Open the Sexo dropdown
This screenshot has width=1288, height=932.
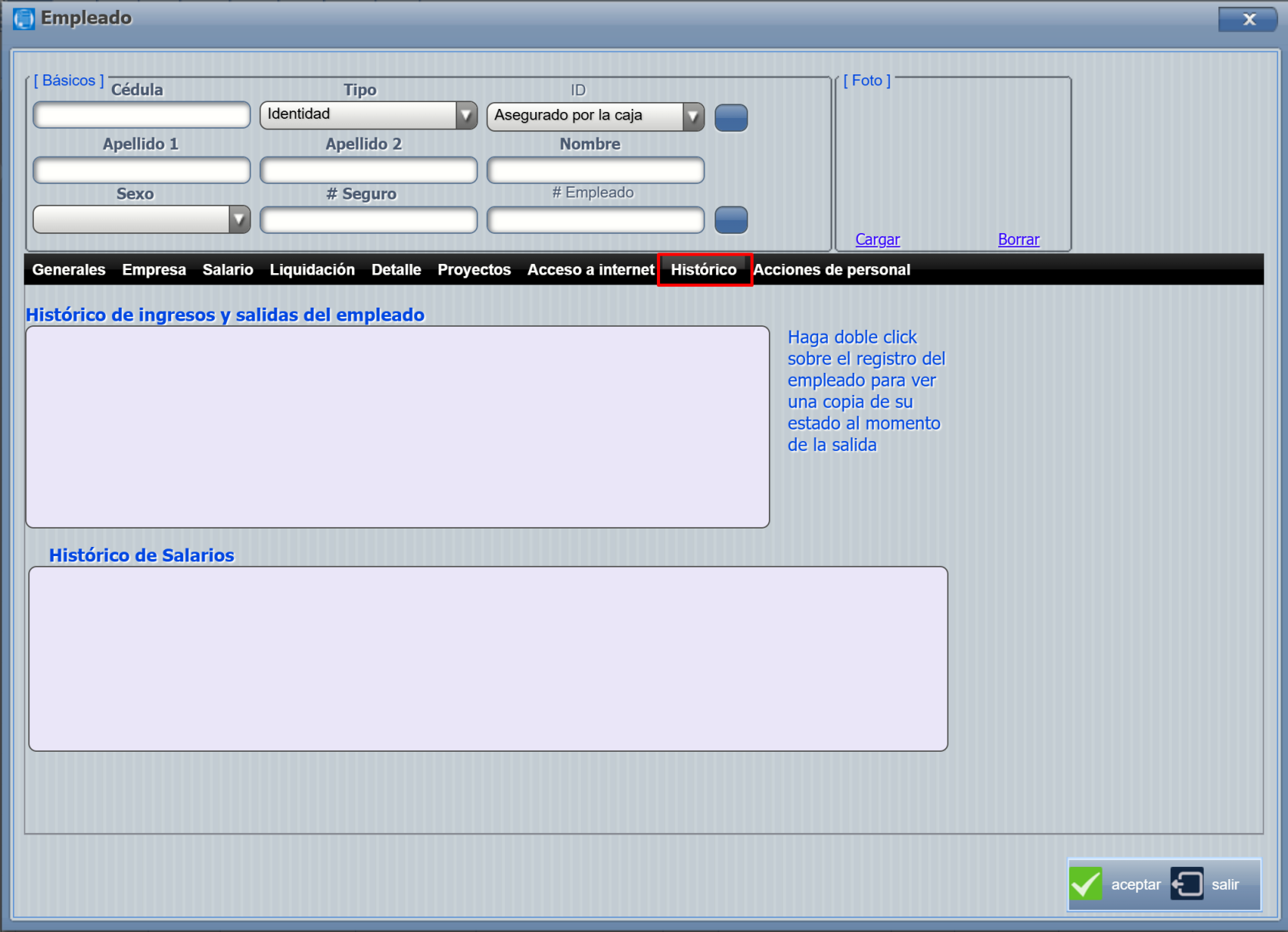[x=142, y=219]
